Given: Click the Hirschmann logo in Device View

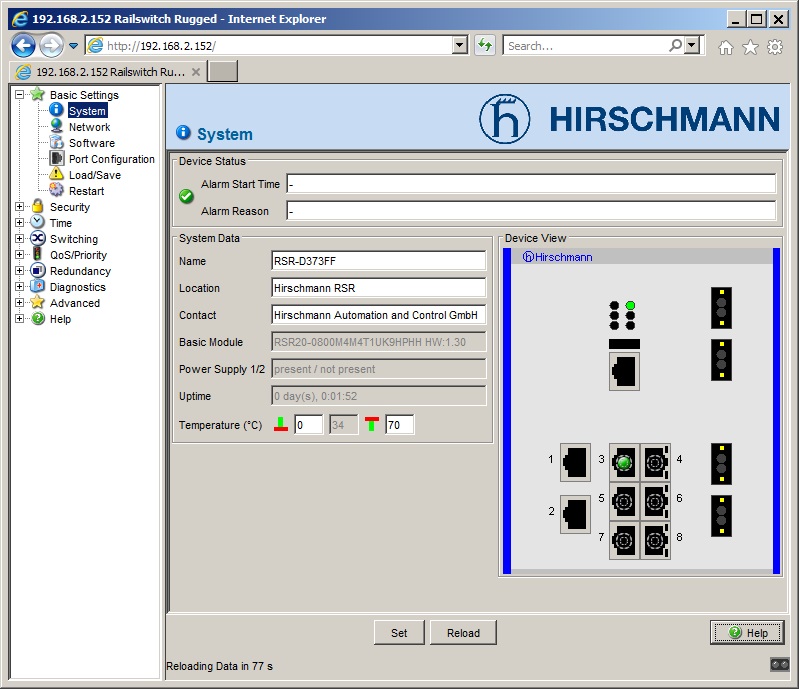Looking at the screenshot, I should click(x=557, y=257).
